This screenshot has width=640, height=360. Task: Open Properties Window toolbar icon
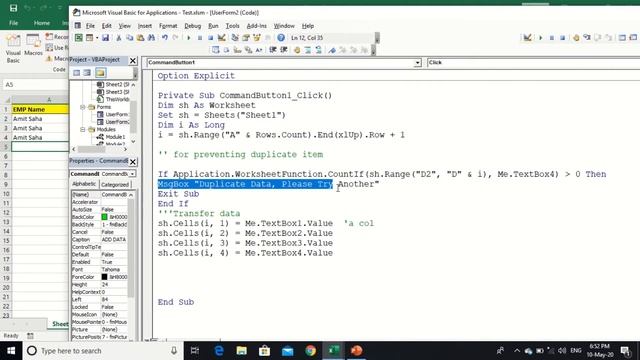(246, 38)
